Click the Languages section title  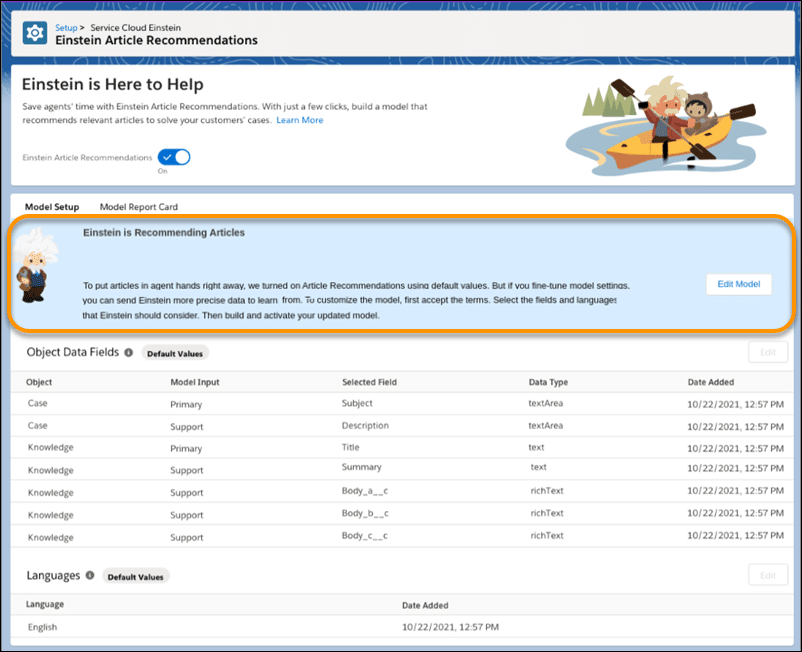[53, 576]
